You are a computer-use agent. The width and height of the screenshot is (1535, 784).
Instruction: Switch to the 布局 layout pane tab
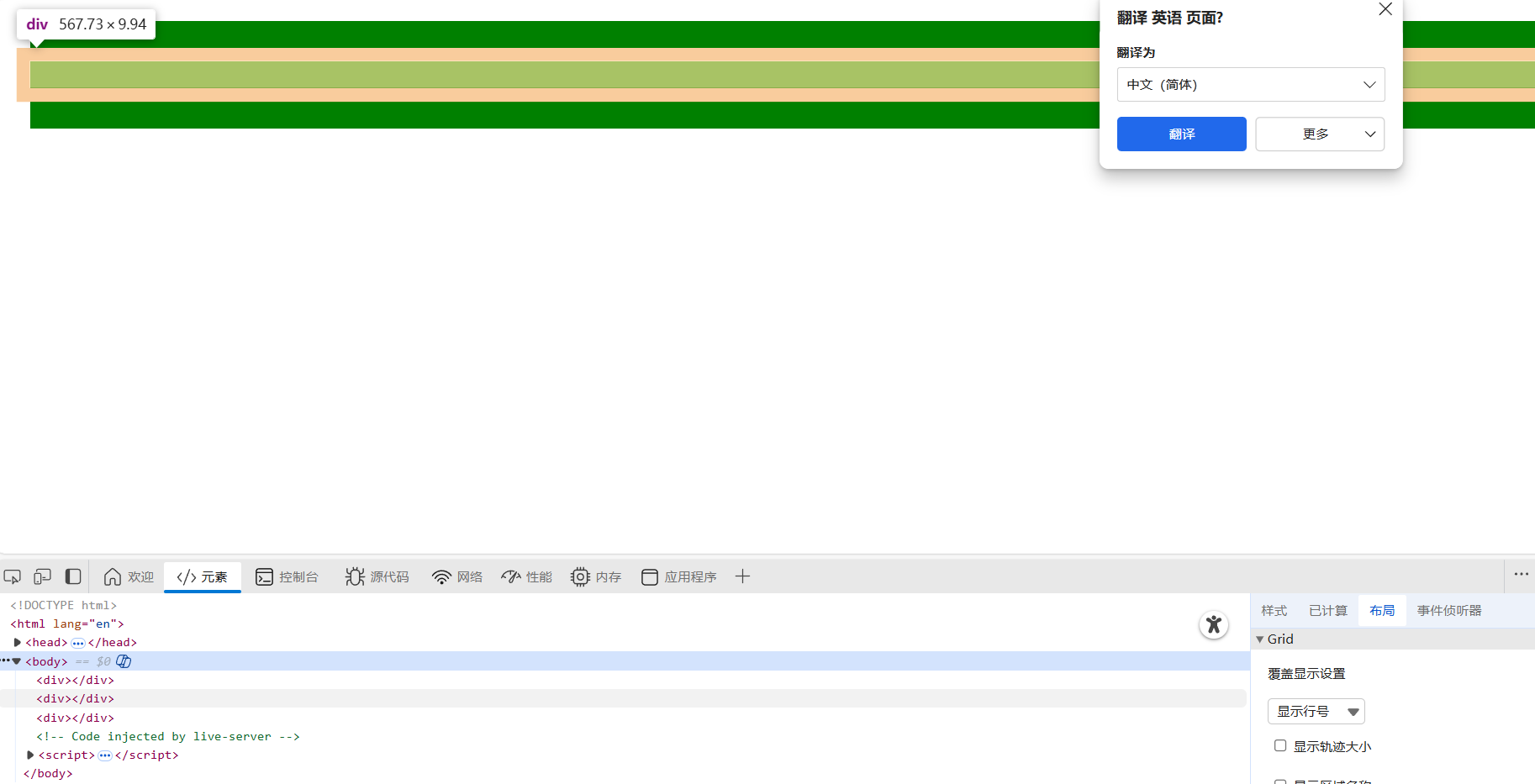(x=1382, y=611)
